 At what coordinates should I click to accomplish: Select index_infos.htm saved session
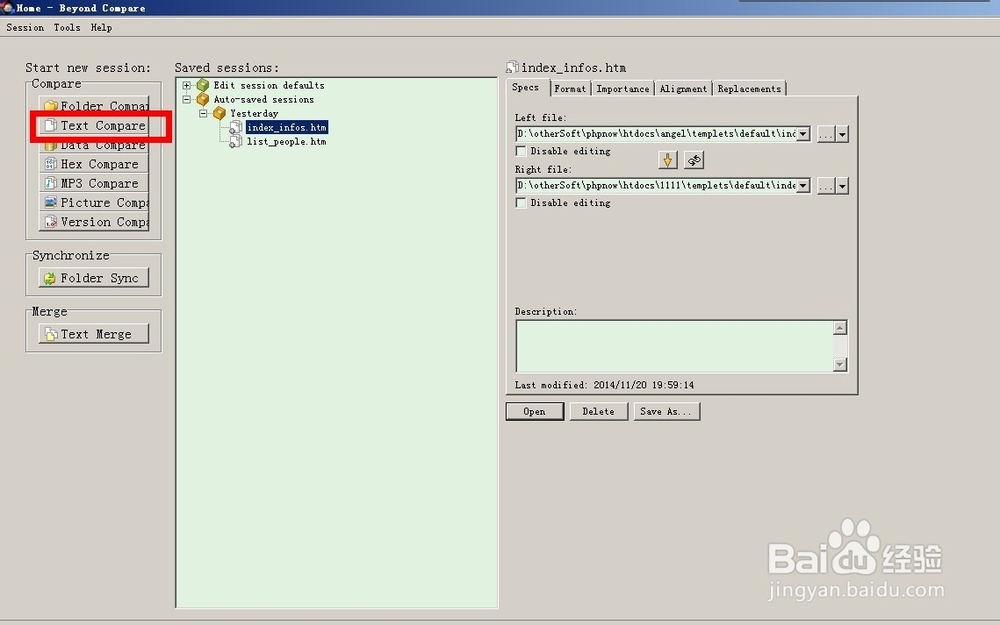(287, 128)
